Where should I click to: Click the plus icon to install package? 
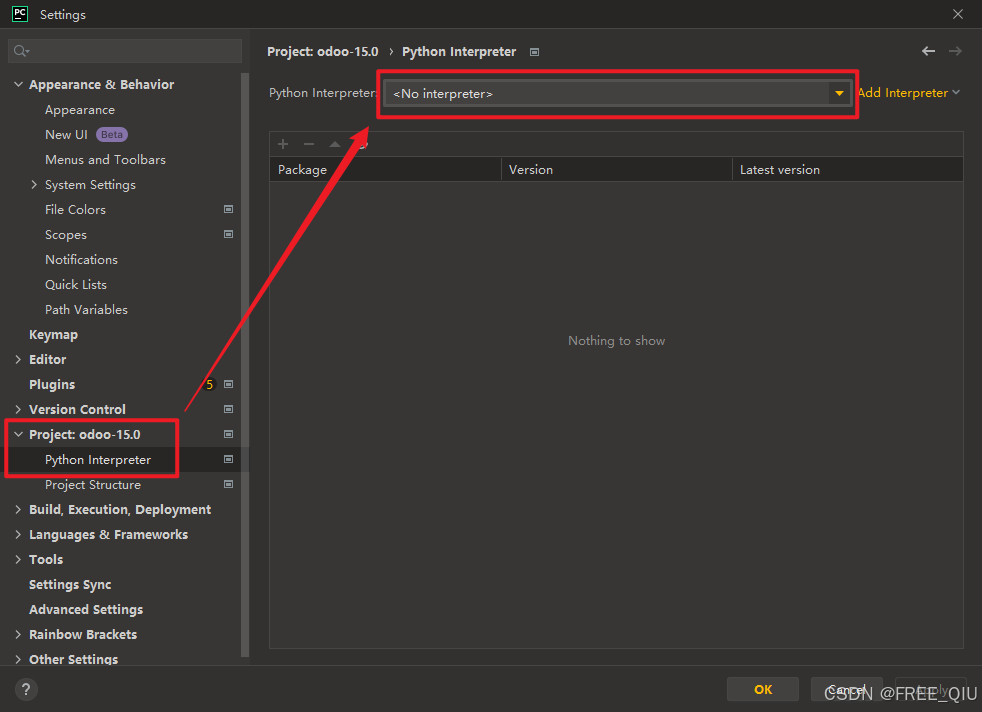tap(283, 144)
